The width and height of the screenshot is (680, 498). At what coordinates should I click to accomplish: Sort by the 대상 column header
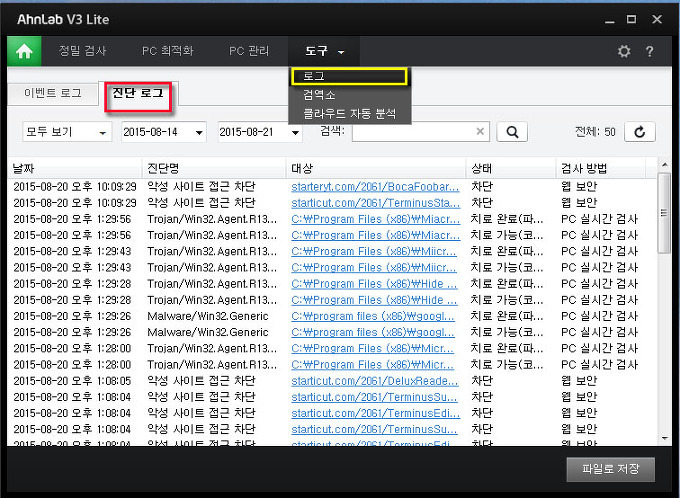coord(376,168)
